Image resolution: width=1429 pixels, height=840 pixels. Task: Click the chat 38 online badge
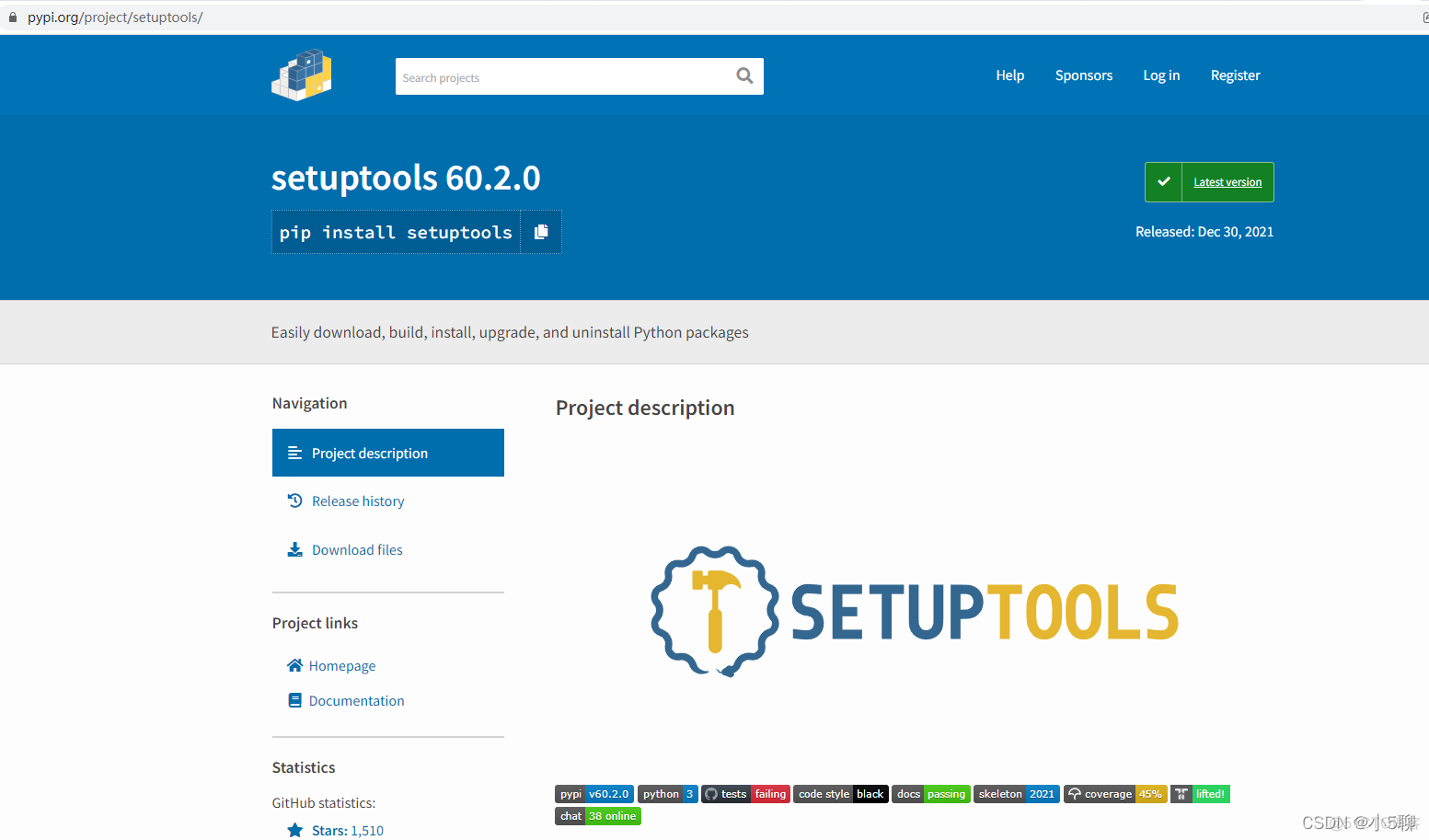pos(597,815)
